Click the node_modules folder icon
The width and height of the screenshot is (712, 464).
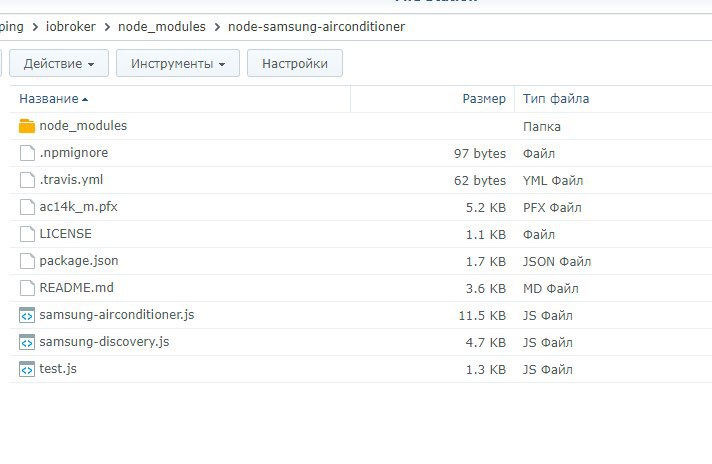27,126
